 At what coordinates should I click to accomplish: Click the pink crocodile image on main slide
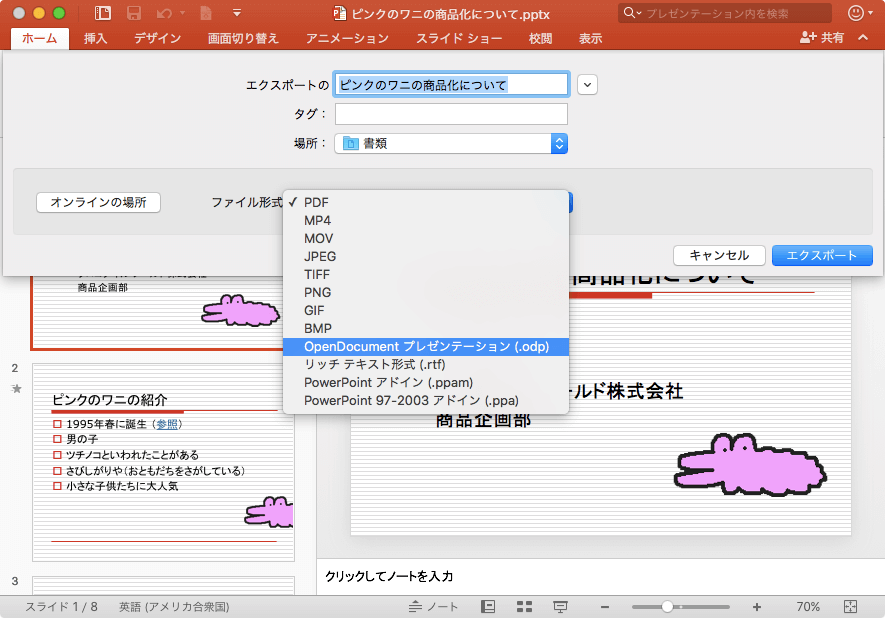(750, 464)
